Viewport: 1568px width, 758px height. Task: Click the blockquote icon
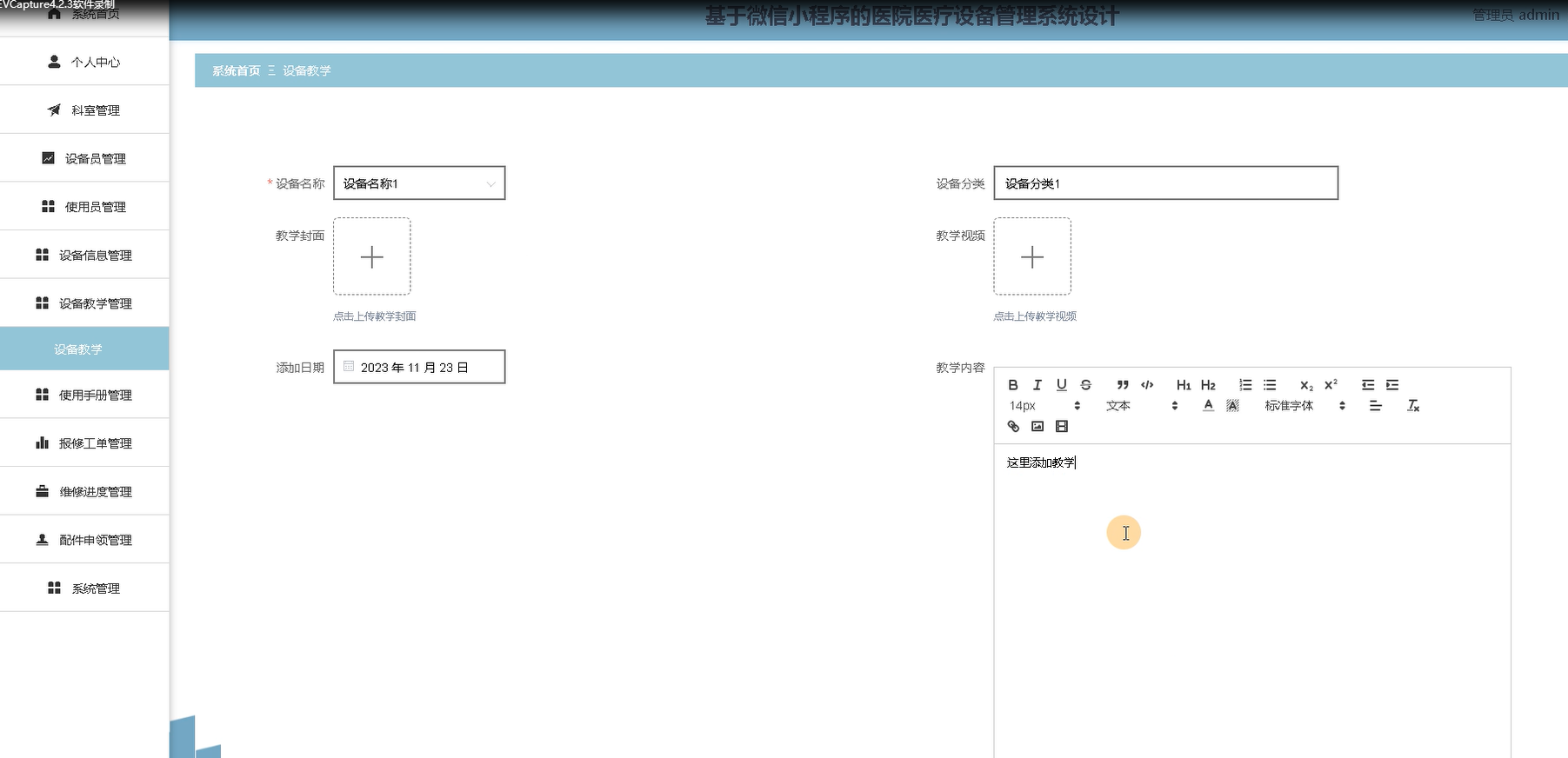[1123, 385]
